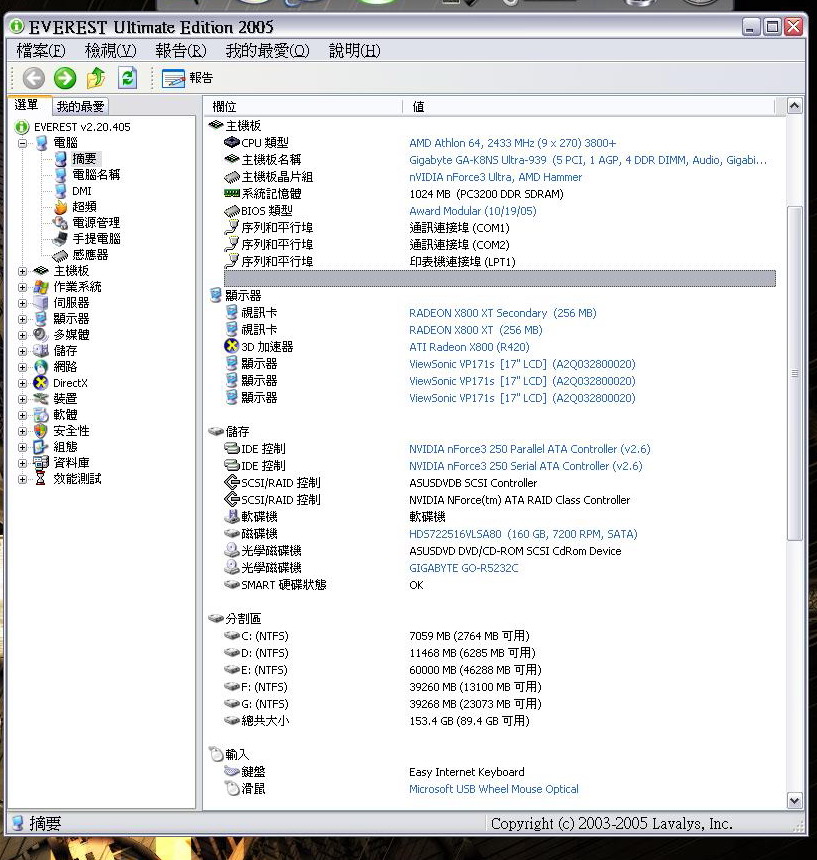Select the 電源管理 icon in tree

click(60, 223)
